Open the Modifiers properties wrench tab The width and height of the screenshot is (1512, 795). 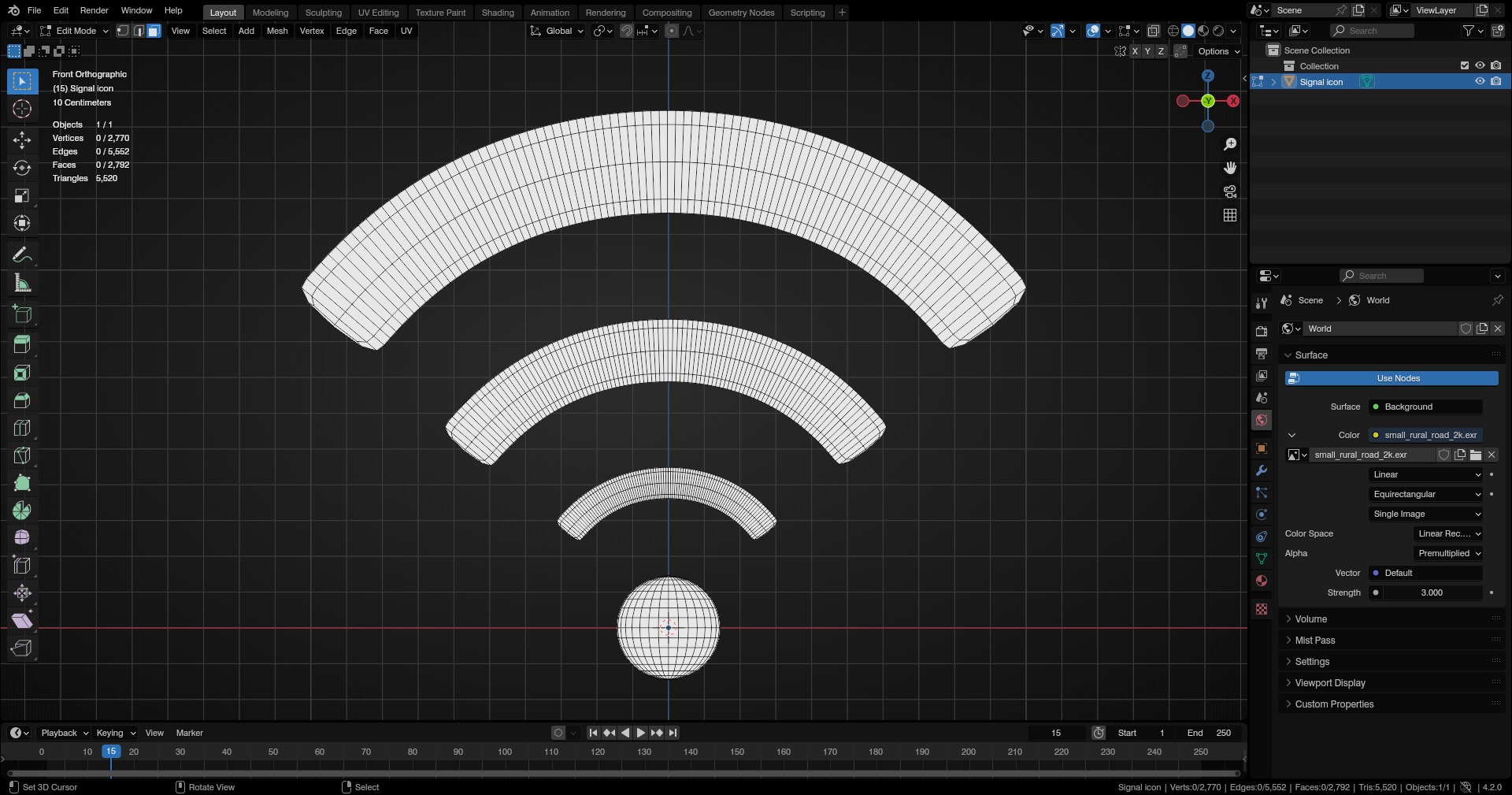[1262, 470]
